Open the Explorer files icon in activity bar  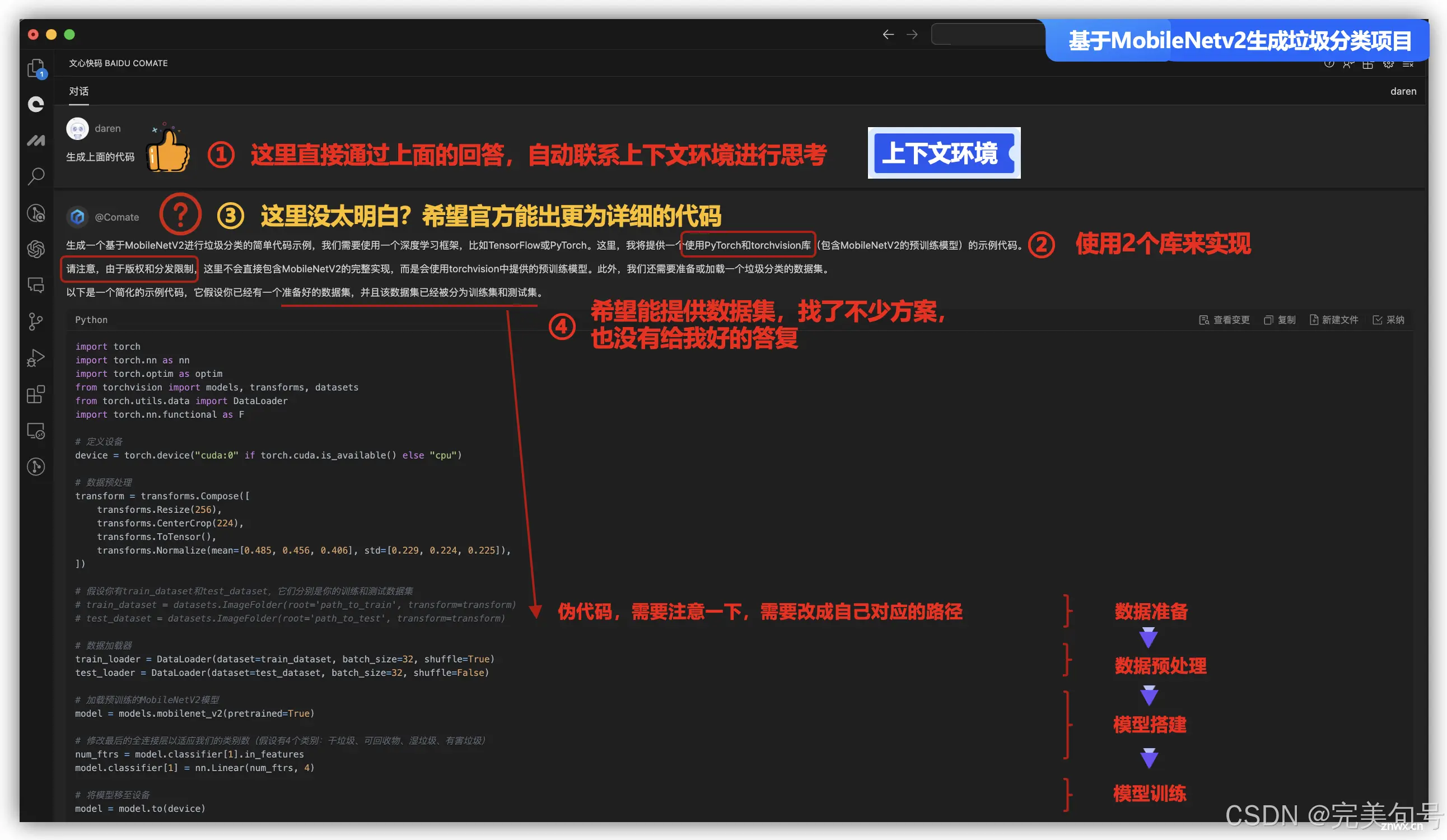(x=36, y=68)
